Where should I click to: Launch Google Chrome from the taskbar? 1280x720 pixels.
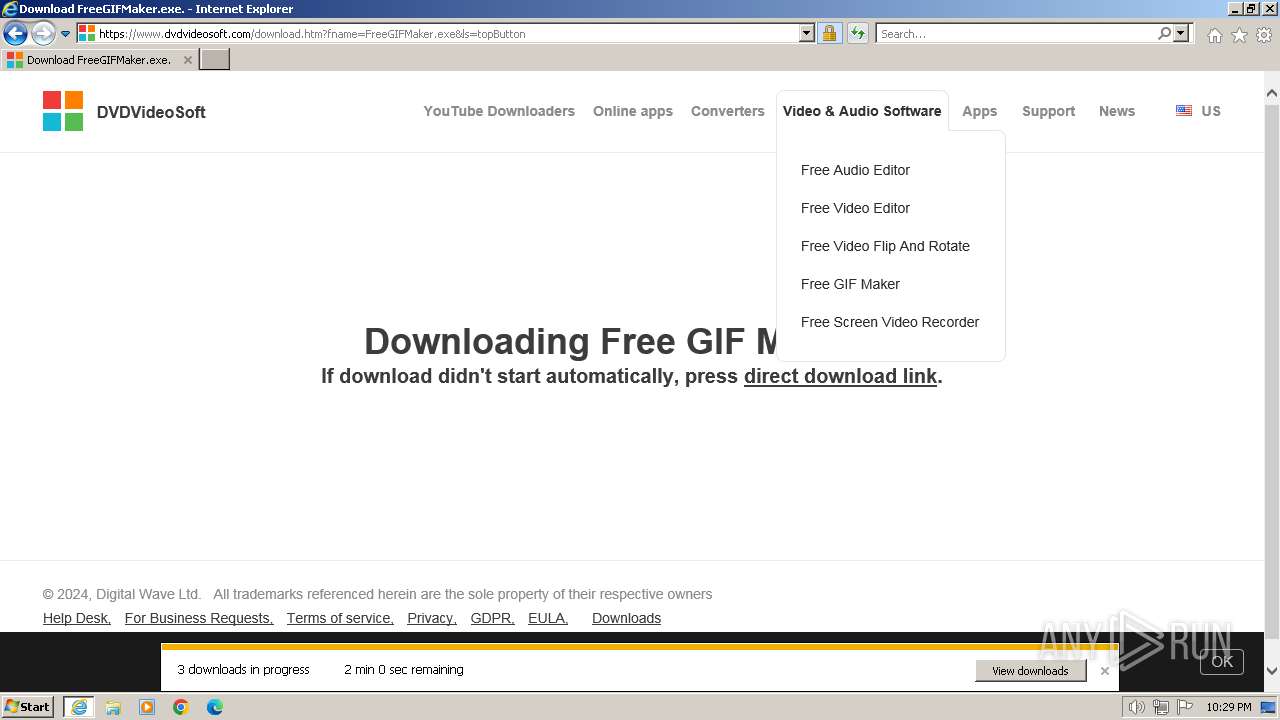pos(181,707)
